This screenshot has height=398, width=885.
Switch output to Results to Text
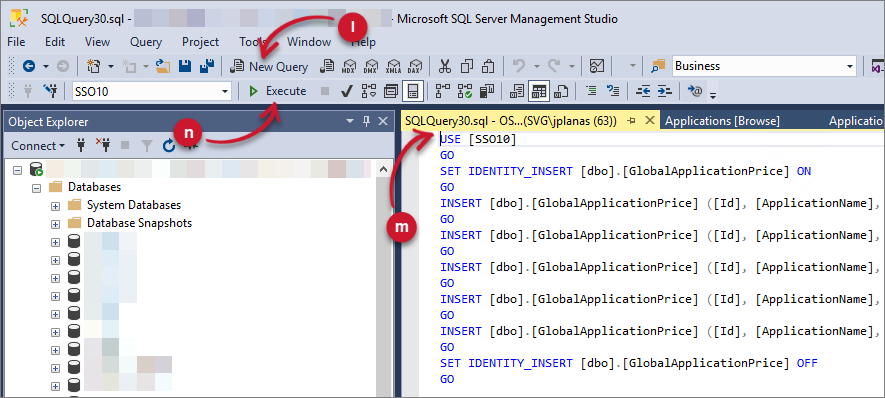pyautogui.click(x=517, y=91)
